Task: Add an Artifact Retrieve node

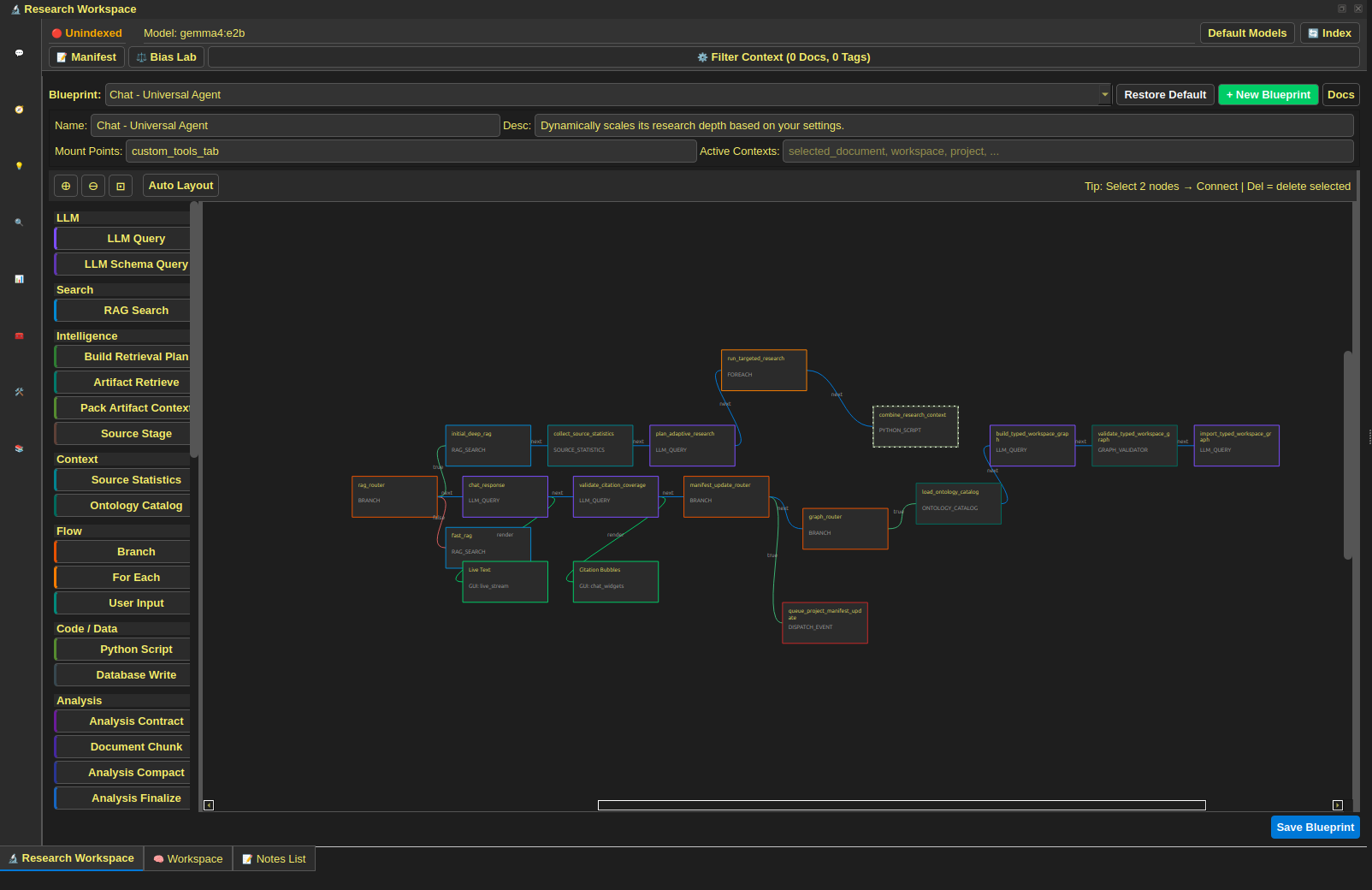Action: [123, 383]
